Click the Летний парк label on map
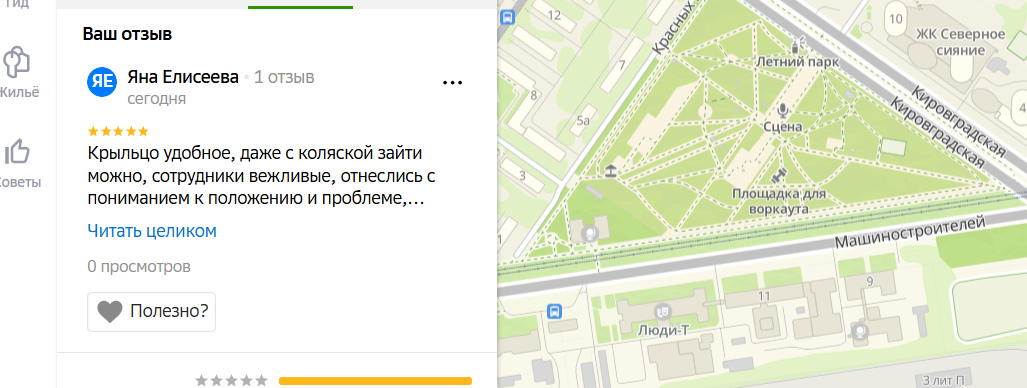 pyautogui.click(x=797, y=62)
